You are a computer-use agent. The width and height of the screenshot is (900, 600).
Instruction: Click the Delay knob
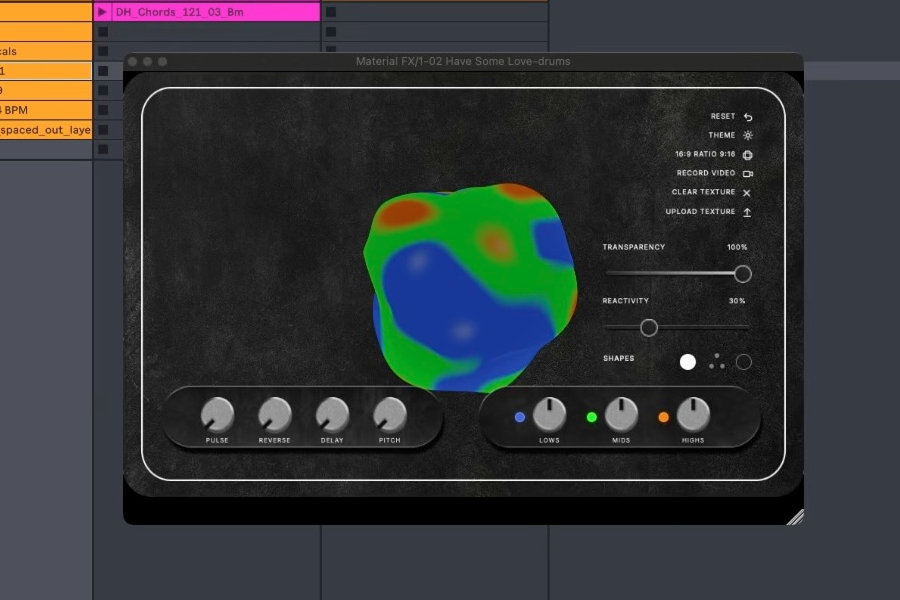(332, 415)
